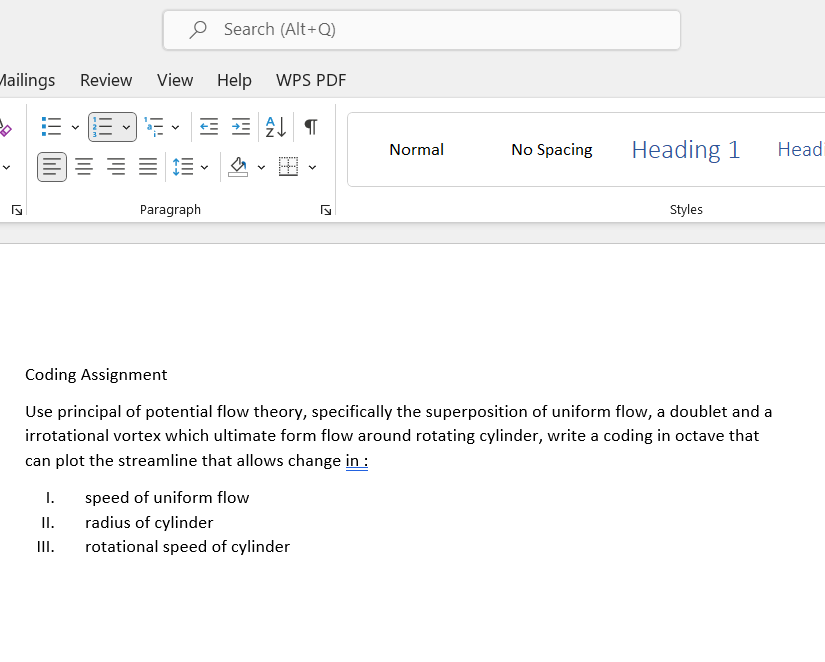
Task: Apply the Normal style
Action: point(416,149)
